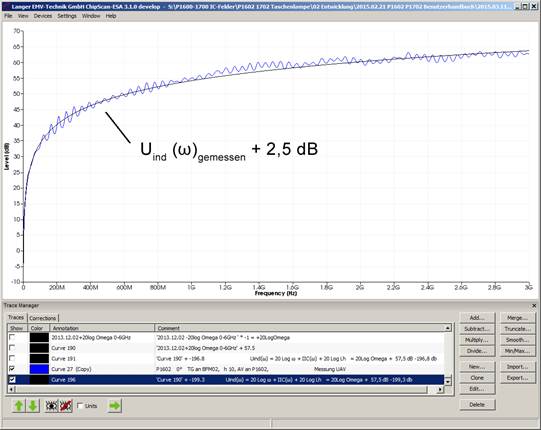The height and width of the screenshot is (430, 541).
Task: Close the Trace Manager panel
Action: coord(534,305)
